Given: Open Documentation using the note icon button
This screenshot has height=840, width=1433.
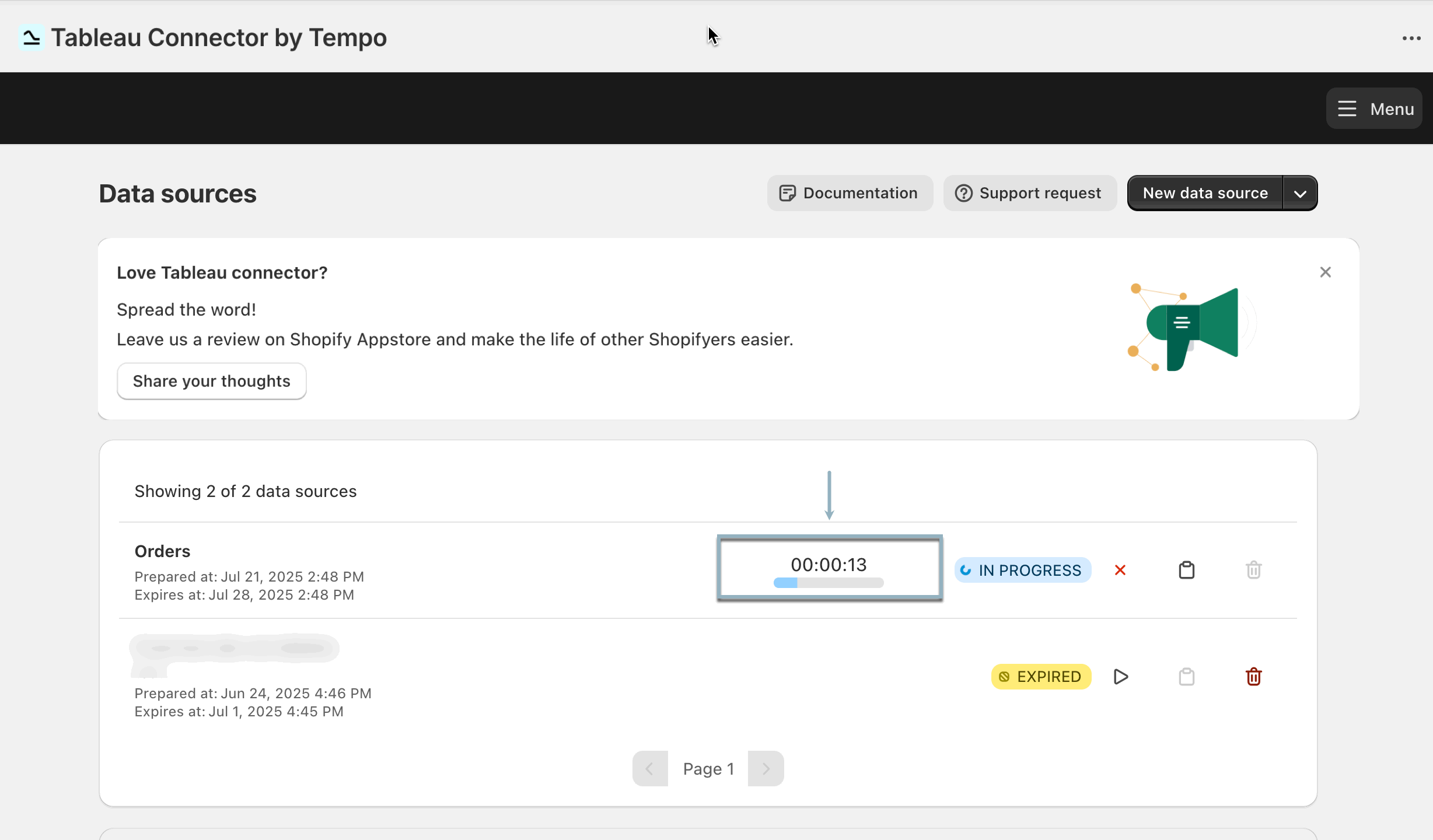Looking at the screenshot, I should pos(850,192).
